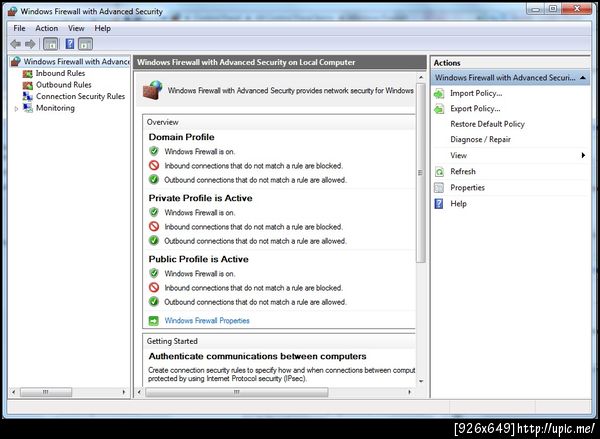This screenshot has height=439, width=600.
Task: Click Refresh in Actions pane
Action: click(x=463, y=172)
